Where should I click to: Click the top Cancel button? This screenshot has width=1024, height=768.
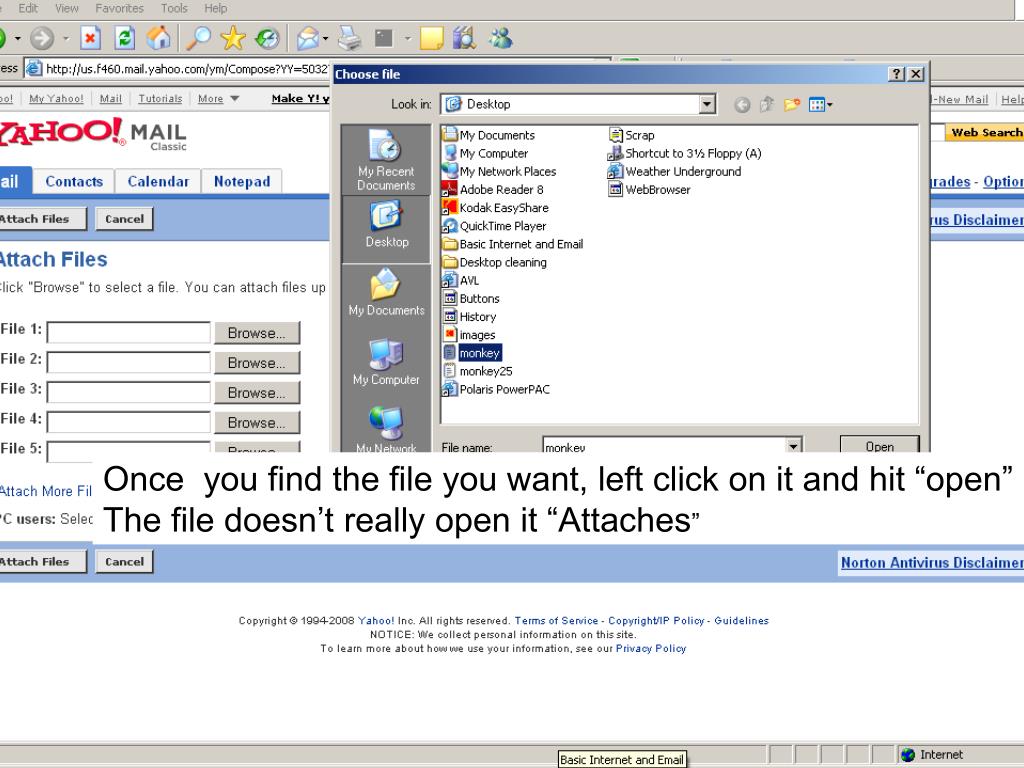click(x=124, y=219)
